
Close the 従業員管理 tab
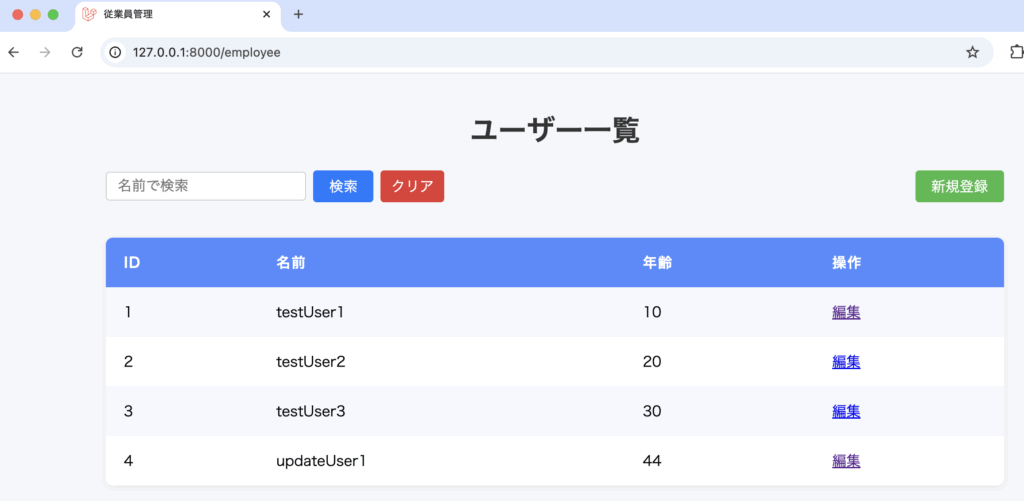pos(265,15)
